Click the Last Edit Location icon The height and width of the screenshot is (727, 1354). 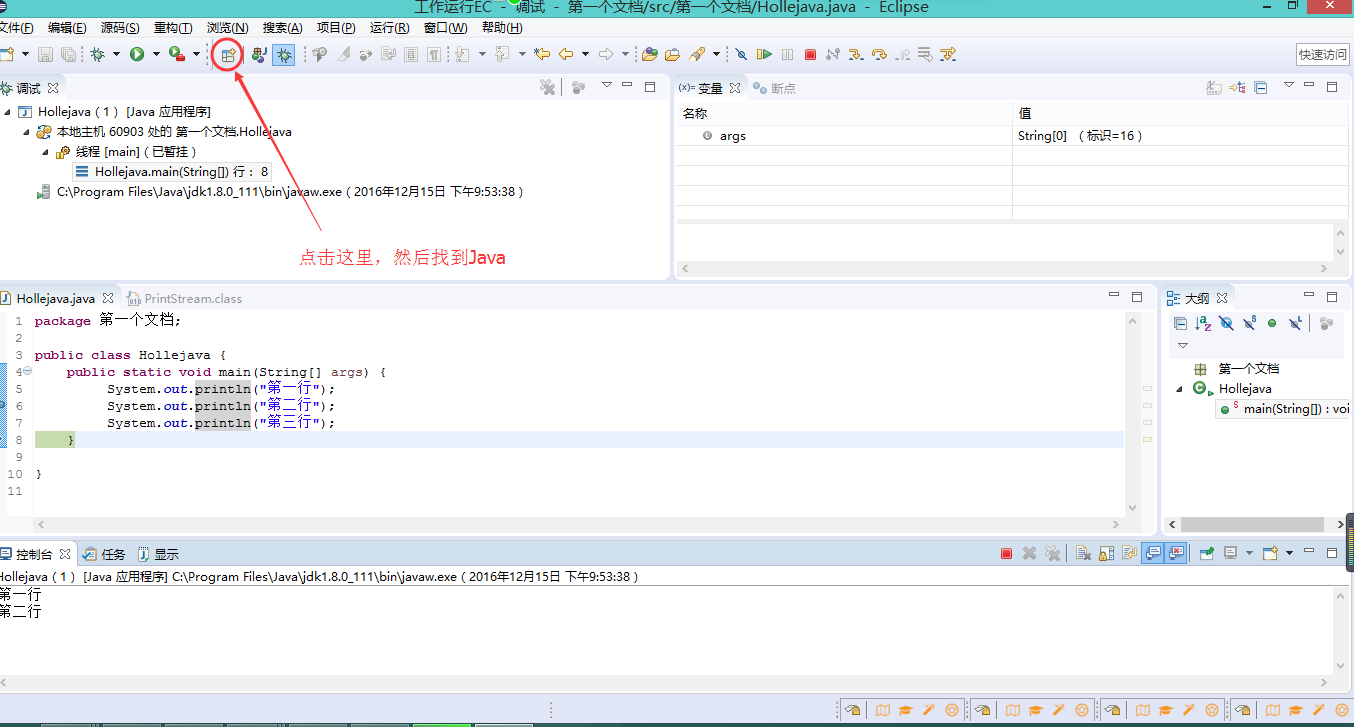point(542,54)
